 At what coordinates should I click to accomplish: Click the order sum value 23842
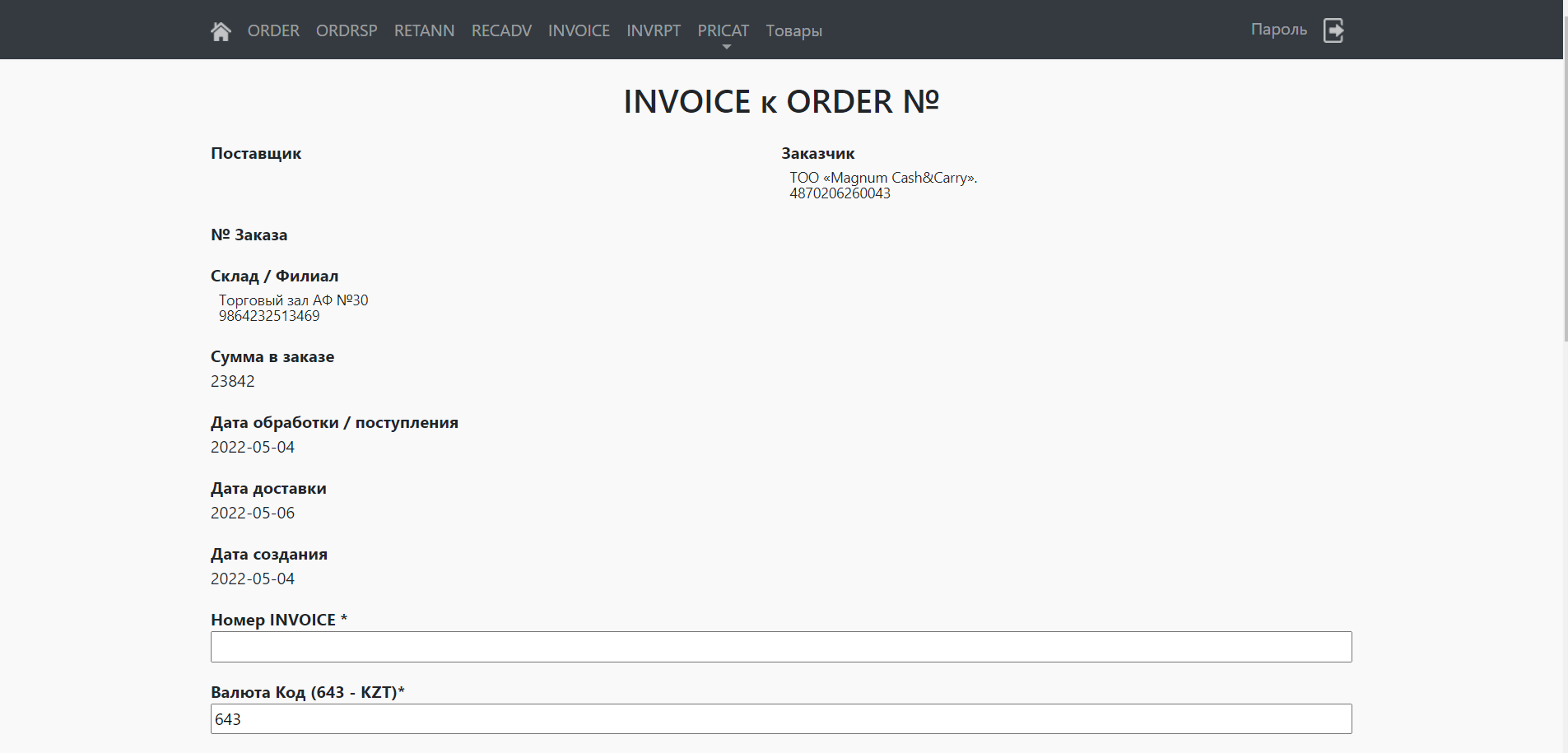coord(233,381)
